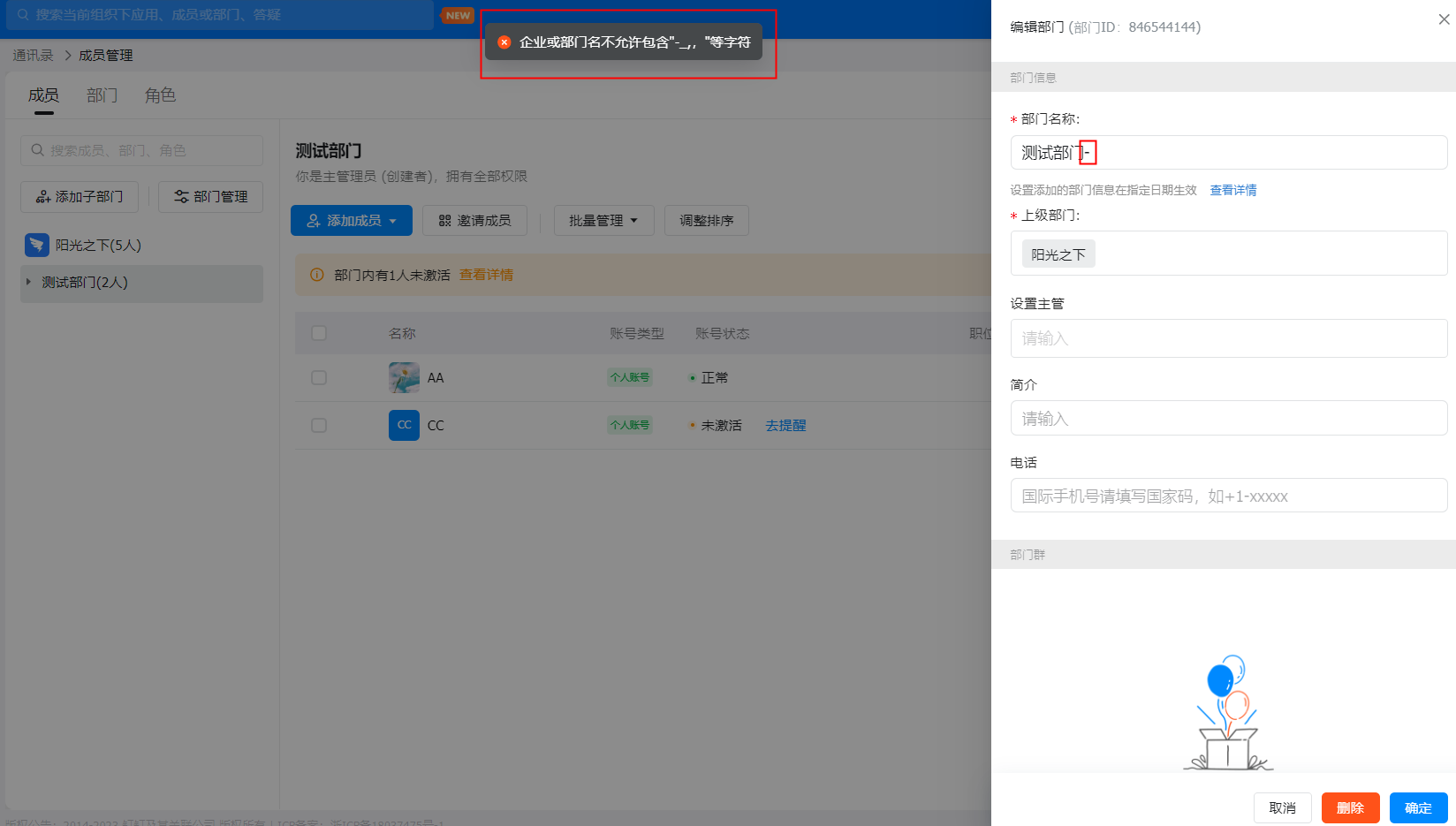The image size is (1456, 826).
Task: Select the 阳光之下(5人) organization node
Action: pos(98,245)
